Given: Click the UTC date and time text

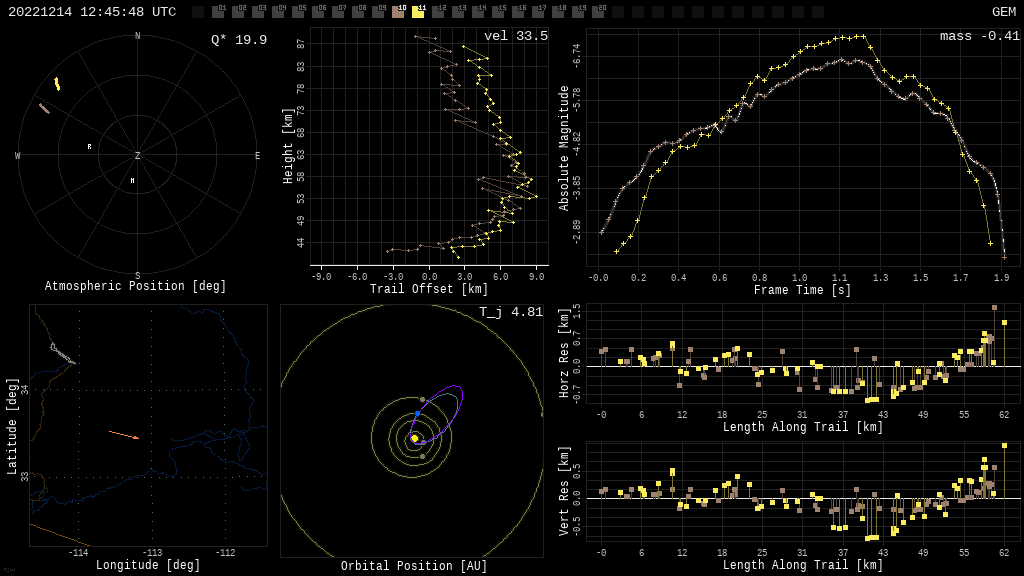Looking at the screenshot, I should [x=92, y=12].
